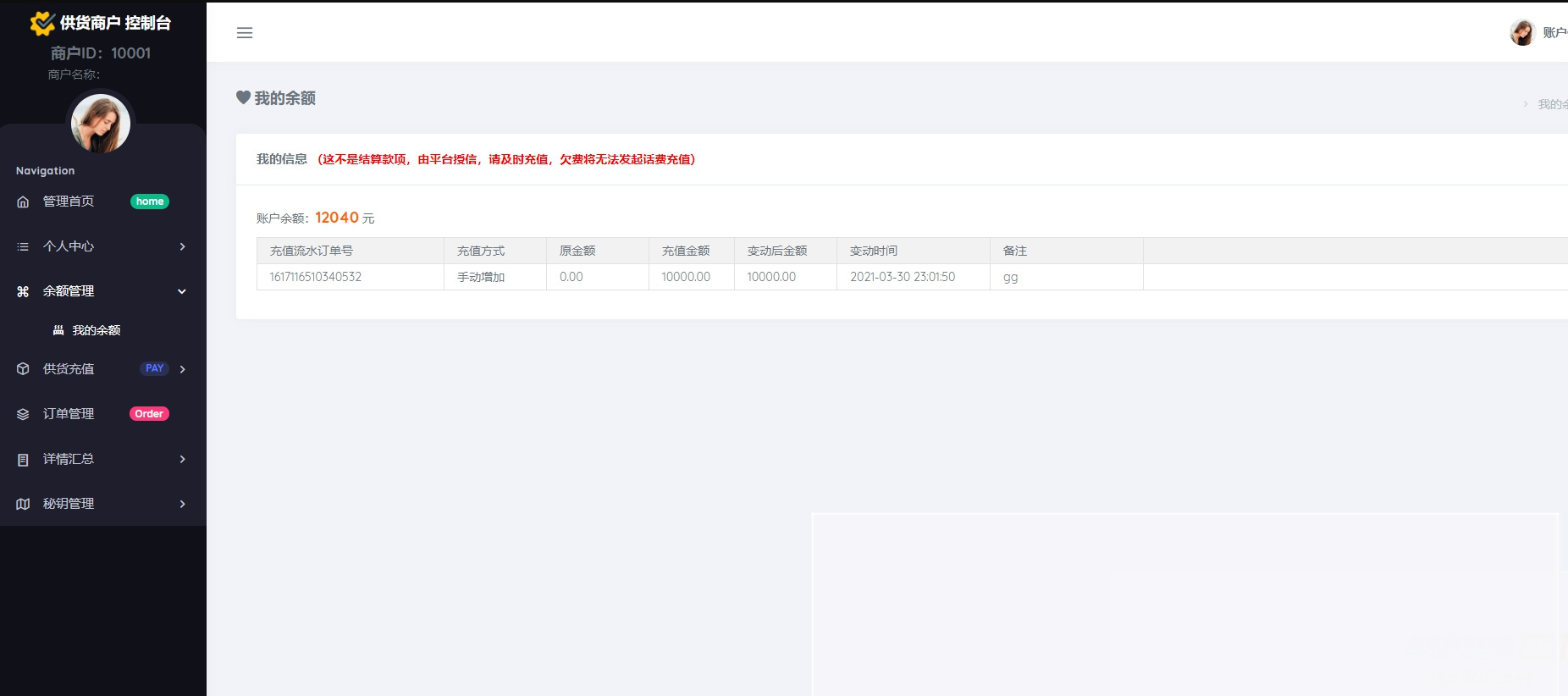Open the account avatar in top-right header
This screenshot has height=696, width=1568.
pos(1522,33)
